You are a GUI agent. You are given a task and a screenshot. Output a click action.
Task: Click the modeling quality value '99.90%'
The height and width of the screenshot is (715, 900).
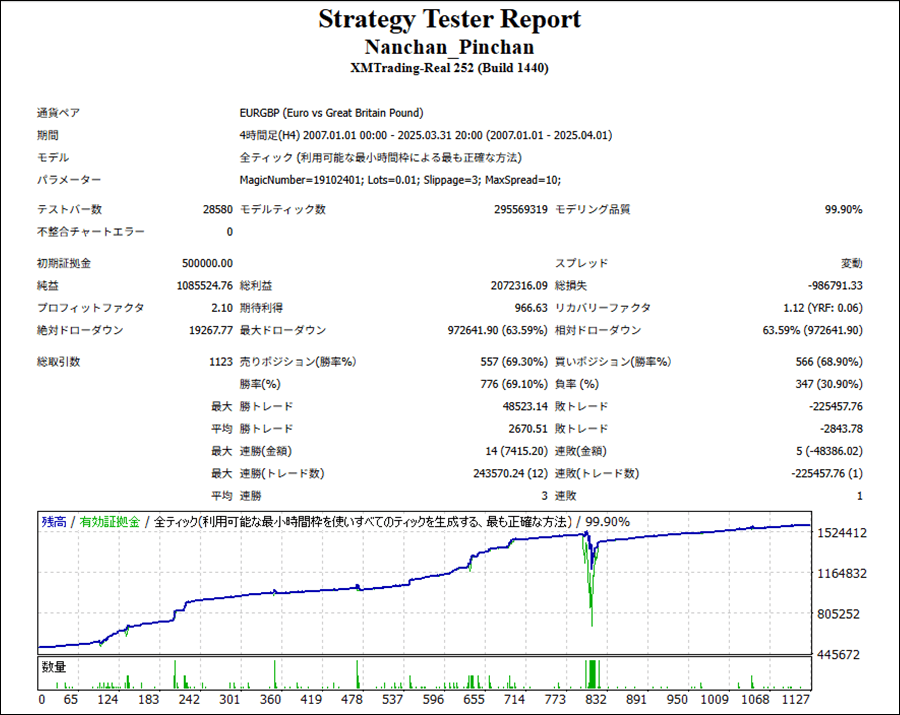click(843, 209)
